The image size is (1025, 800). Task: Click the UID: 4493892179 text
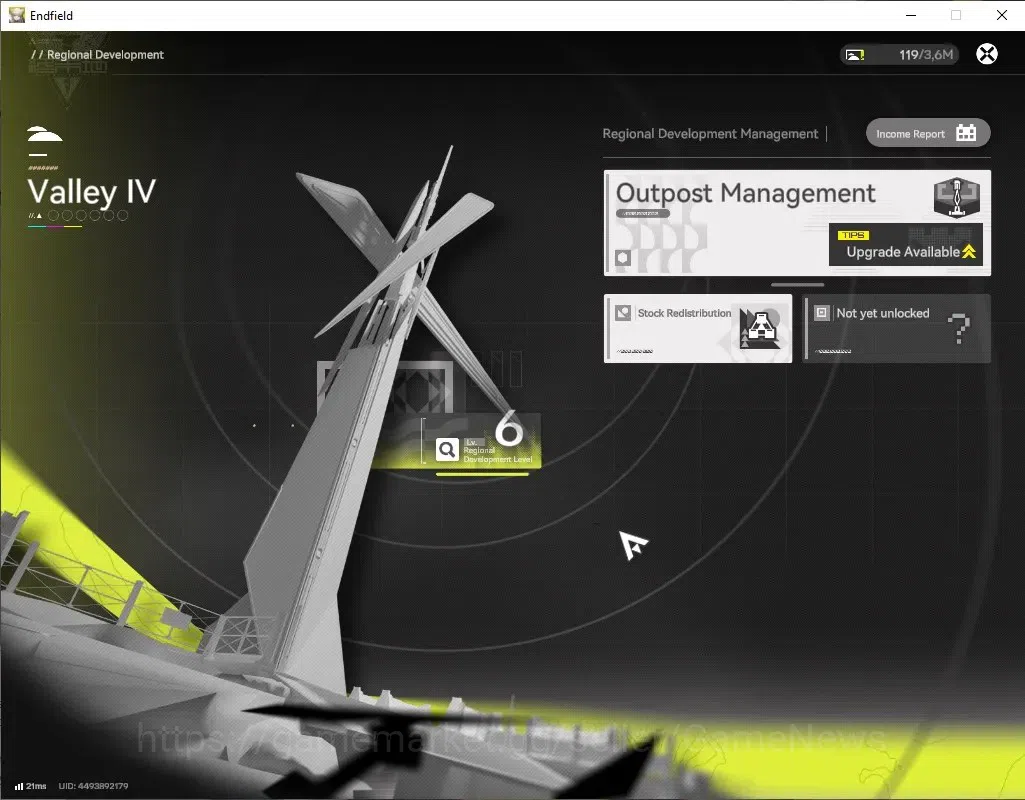pyautogui.click(x=93, y=786)
